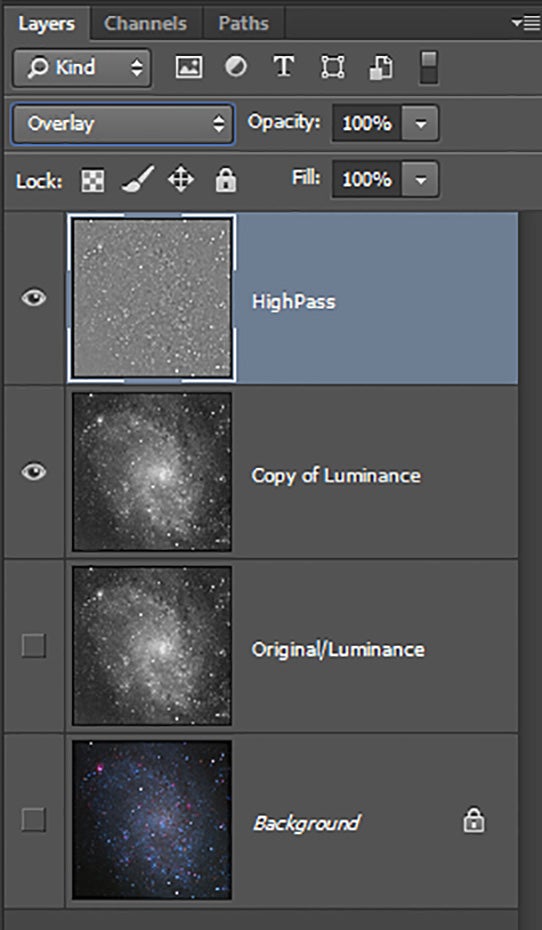Lock transparent pixels checkerboard icon
The width and height of the screenshot is (542, 930).
click(93, 180)
